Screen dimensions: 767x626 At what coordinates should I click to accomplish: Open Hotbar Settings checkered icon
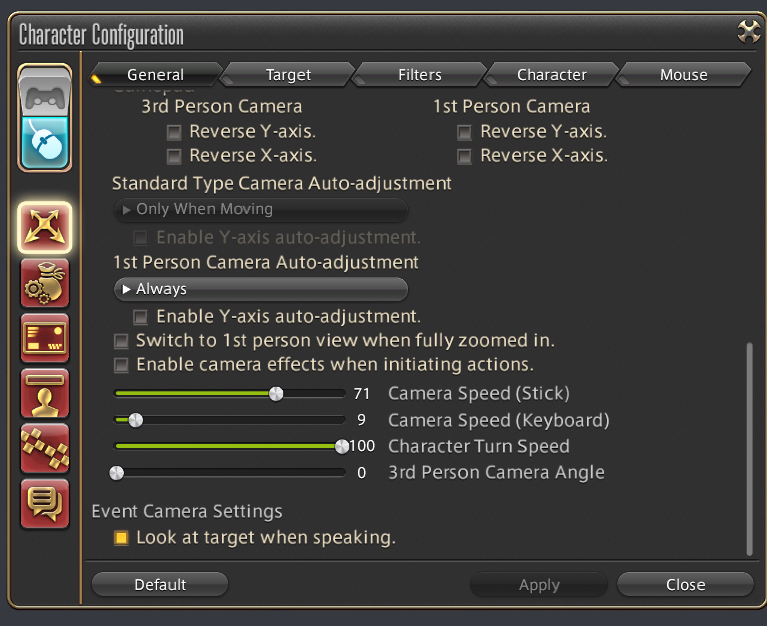[x=45, y=447]
